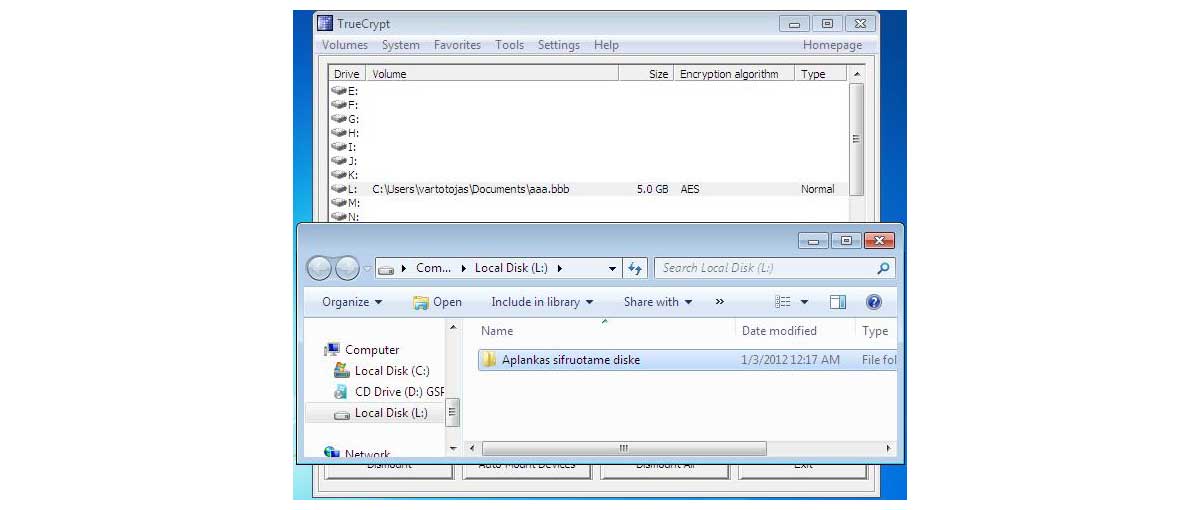
Task: Click the mounted volume path aaa.bbb
Action: click(470, 189)
